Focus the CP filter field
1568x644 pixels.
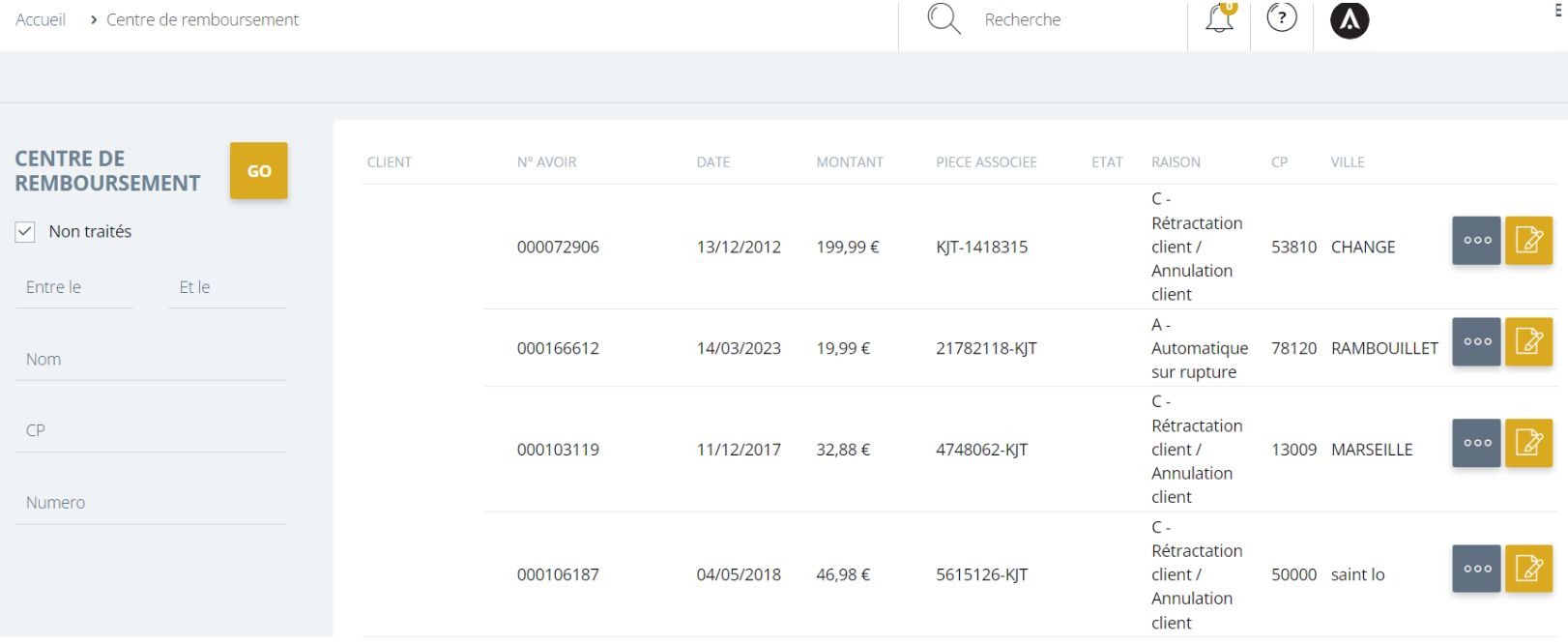pyautogui.click(x=151, y=431)
